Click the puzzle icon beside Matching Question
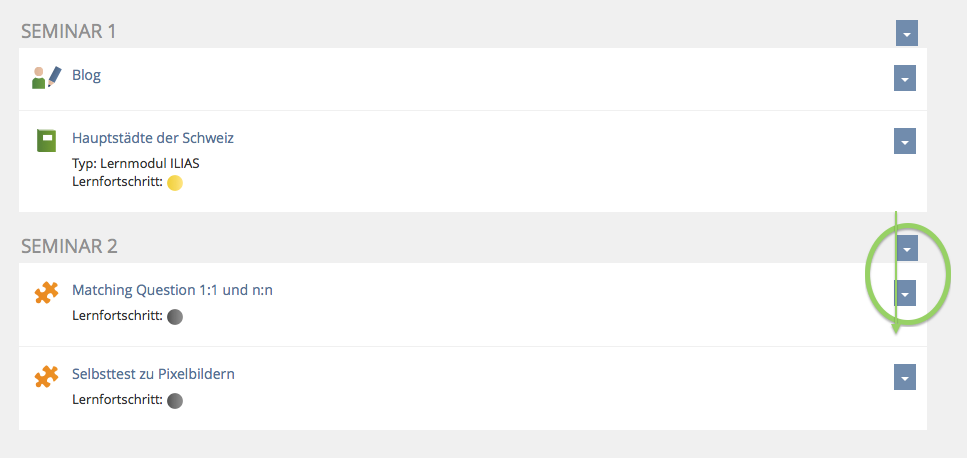 point(46,293)
